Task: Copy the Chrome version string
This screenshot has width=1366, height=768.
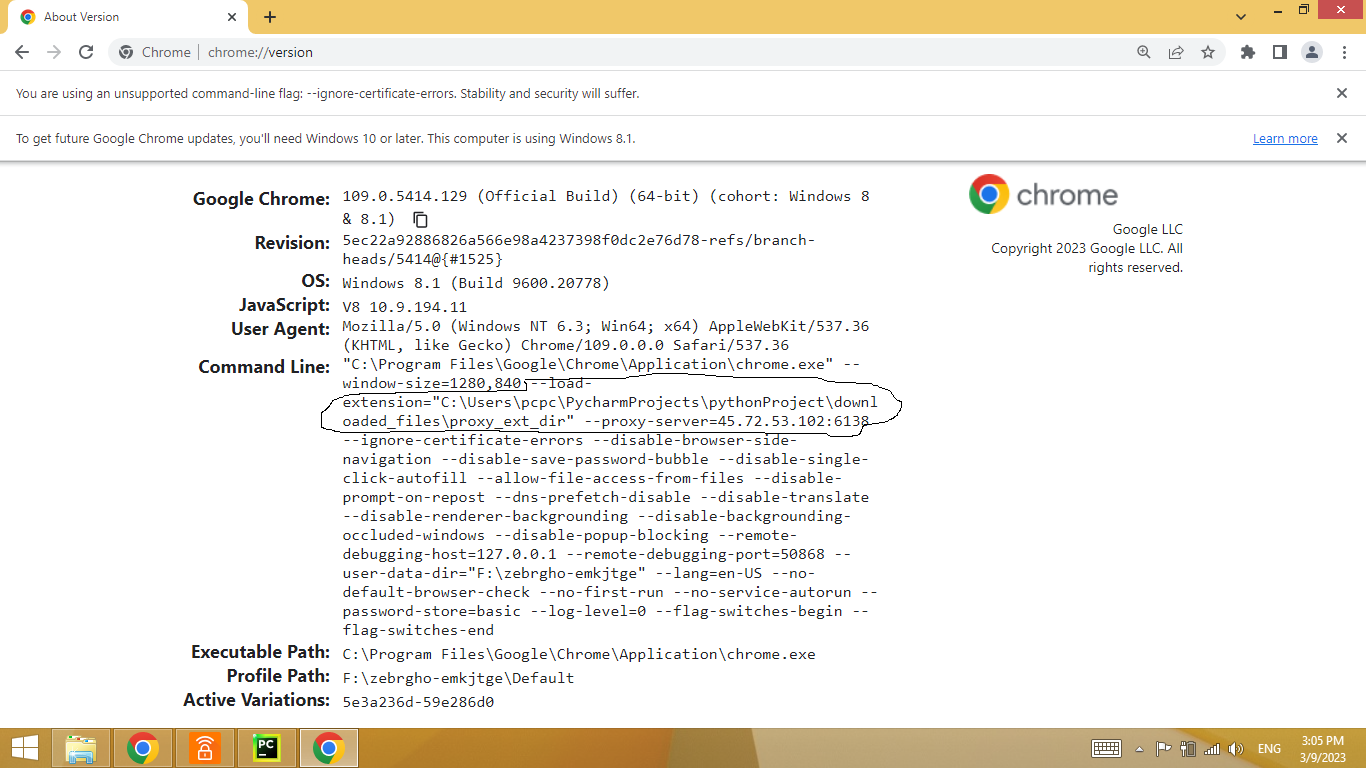Action: [x=421, y=219]
